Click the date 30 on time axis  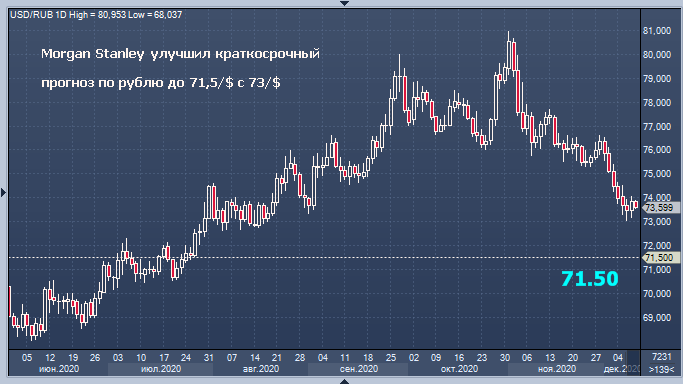[504, 358]
